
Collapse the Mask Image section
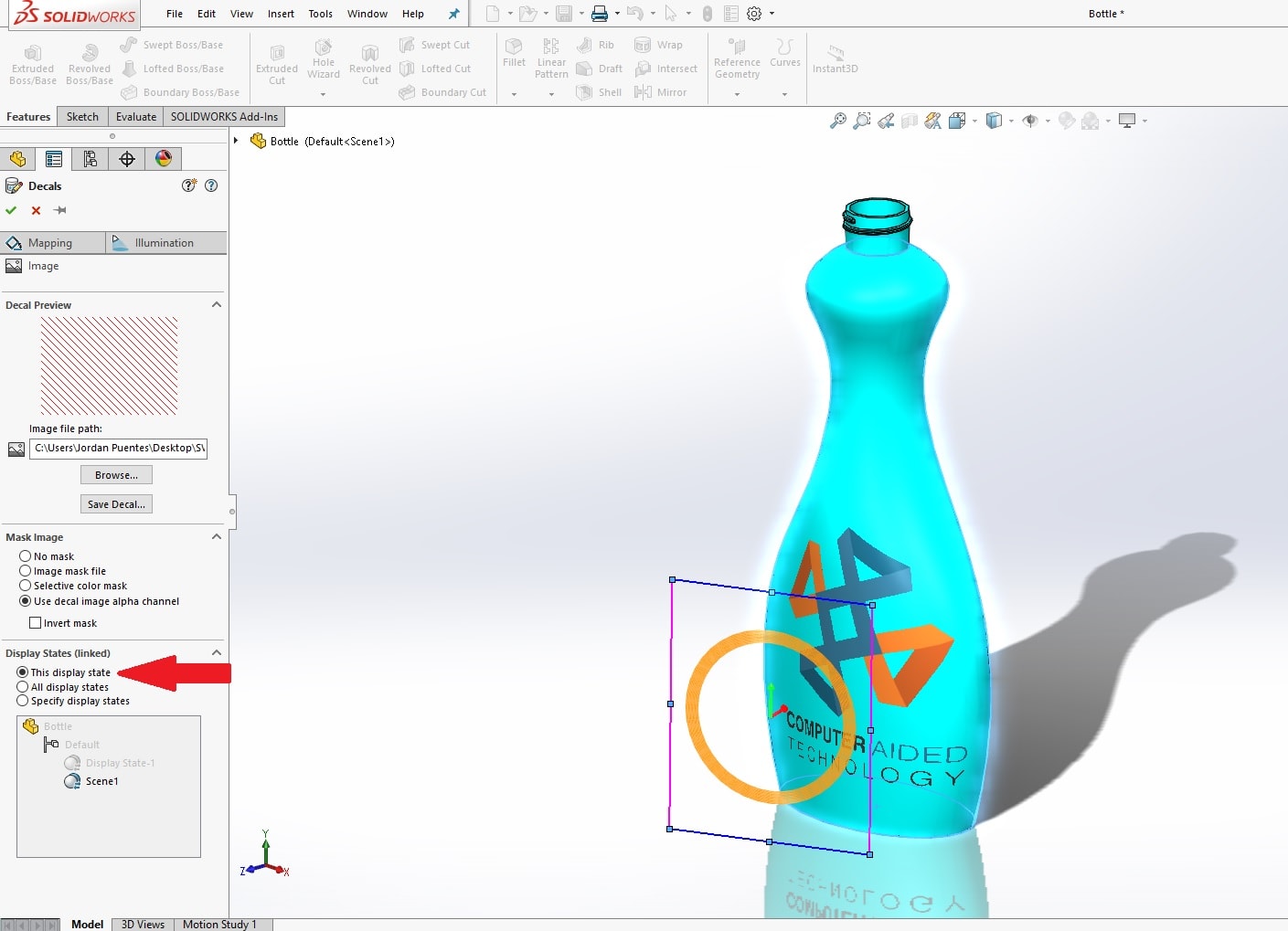coord(217,536)
